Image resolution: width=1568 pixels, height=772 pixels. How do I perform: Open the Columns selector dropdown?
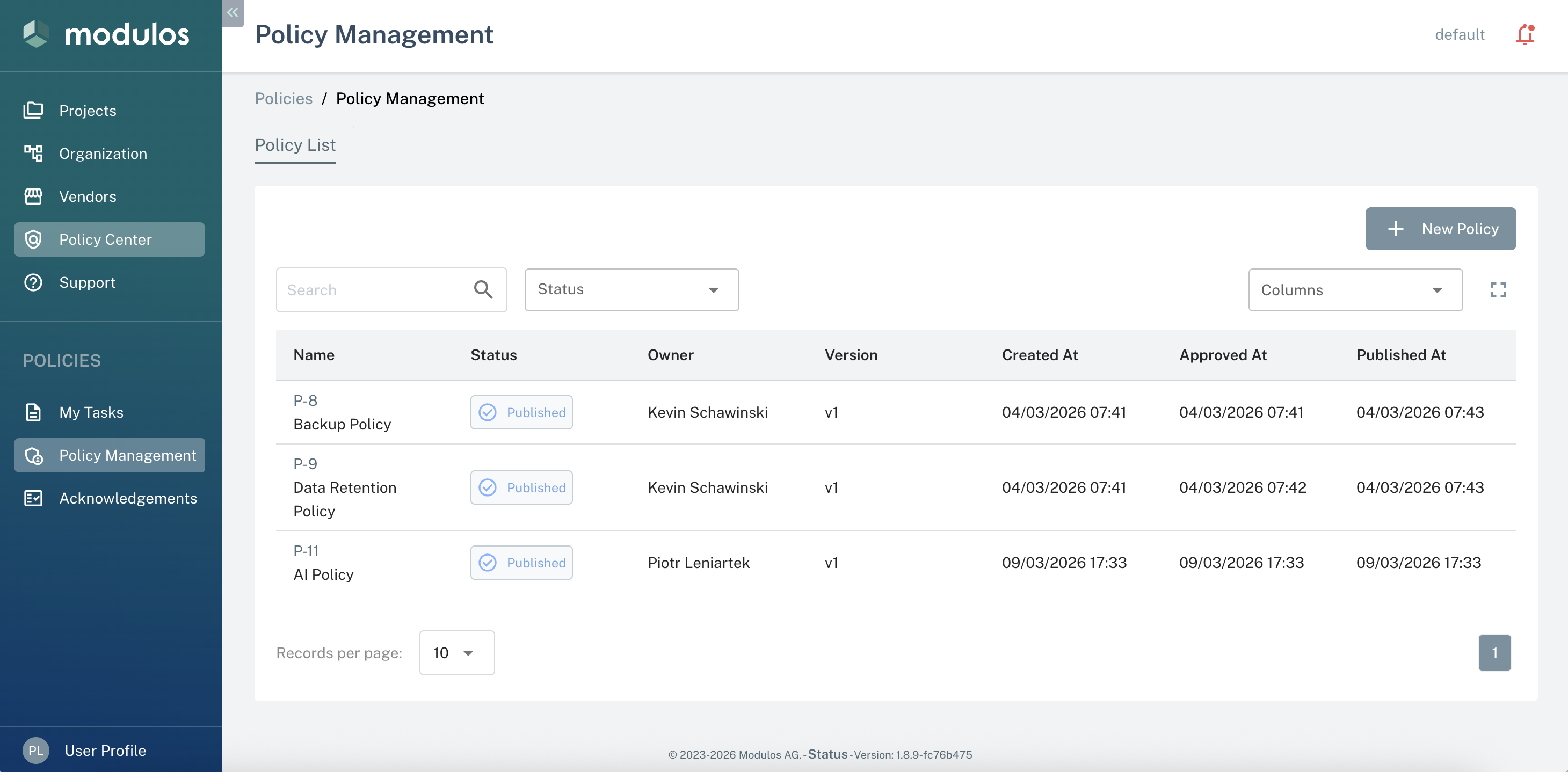pyautogui.click(x=1354, y=289)
